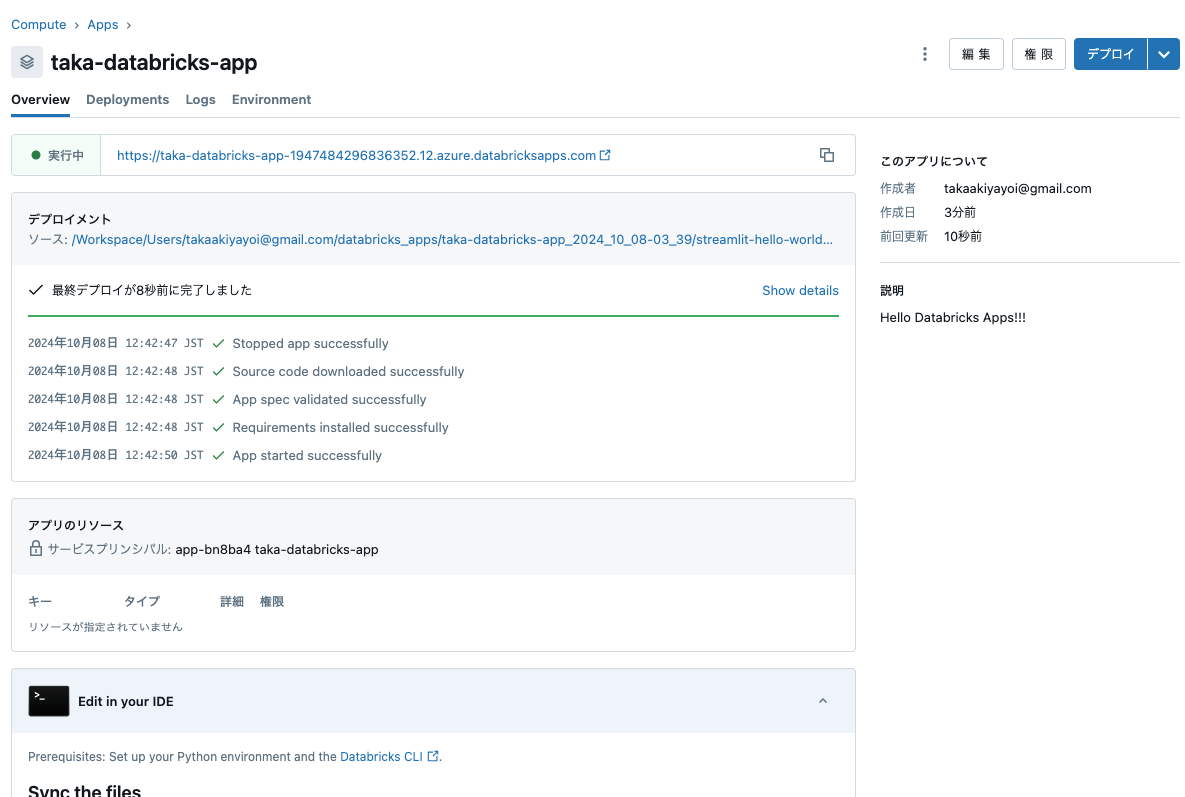Click the このアプリについて heading
The height and width of the screenshot is (797, 1185).
pos(933,161)
